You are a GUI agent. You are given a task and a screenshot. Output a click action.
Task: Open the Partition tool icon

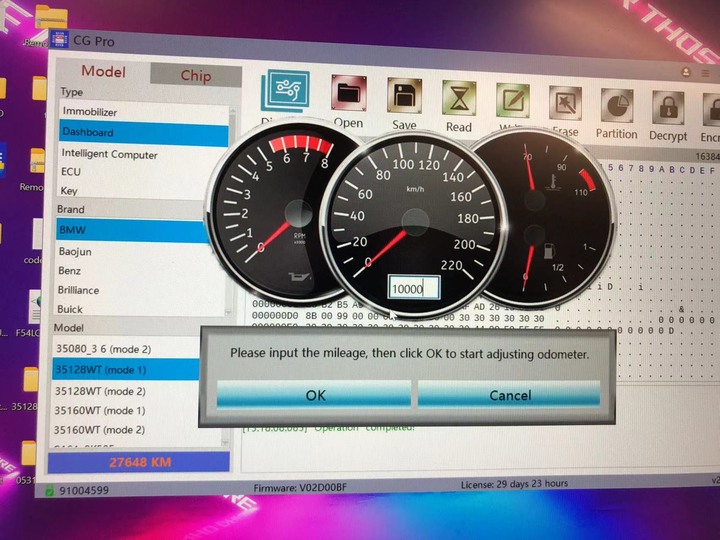tap(617, 106)
